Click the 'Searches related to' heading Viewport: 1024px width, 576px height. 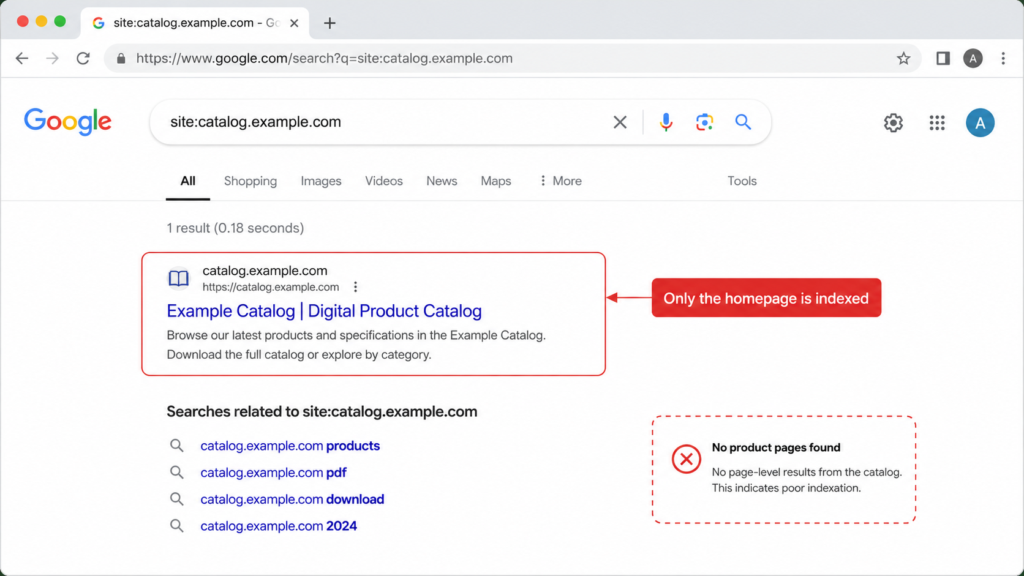(x=322, y=411)
